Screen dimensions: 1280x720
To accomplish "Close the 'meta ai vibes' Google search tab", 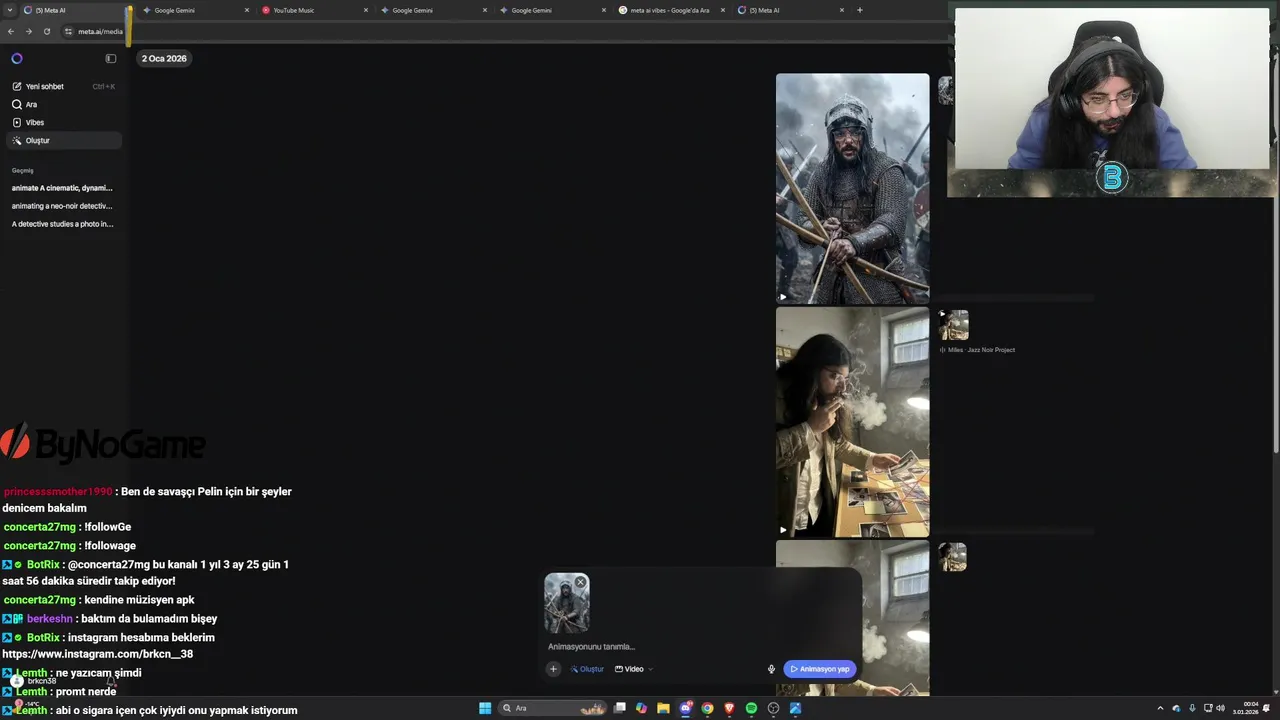I will 723,10.
